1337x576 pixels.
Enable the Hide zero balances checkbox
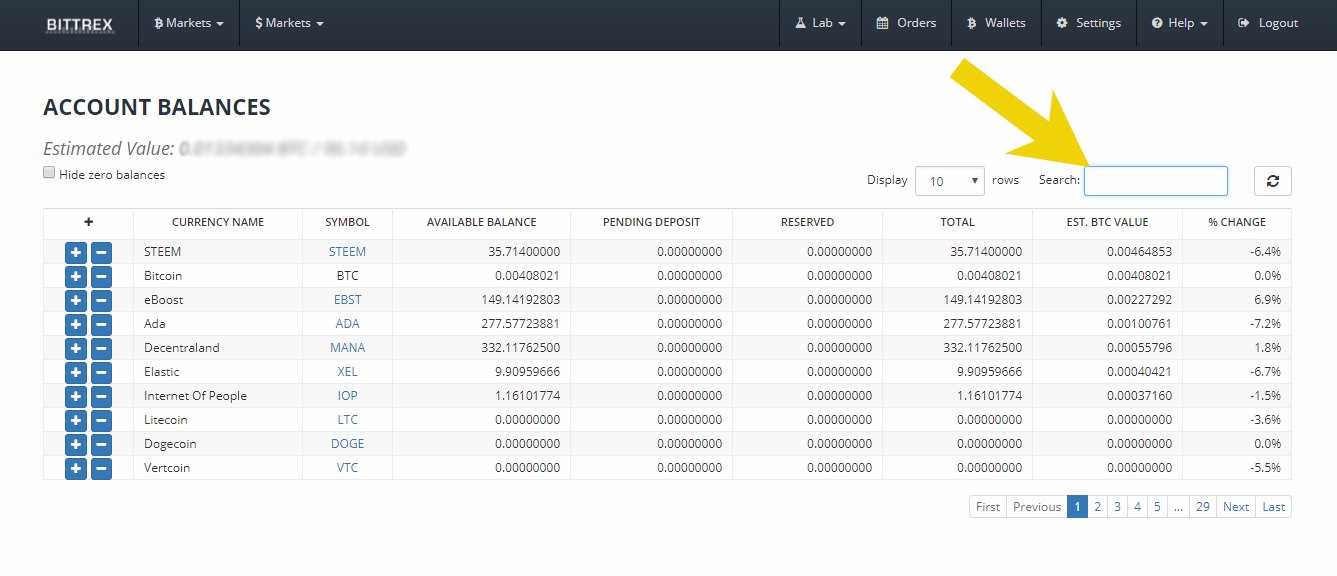[x=49, y=173]
